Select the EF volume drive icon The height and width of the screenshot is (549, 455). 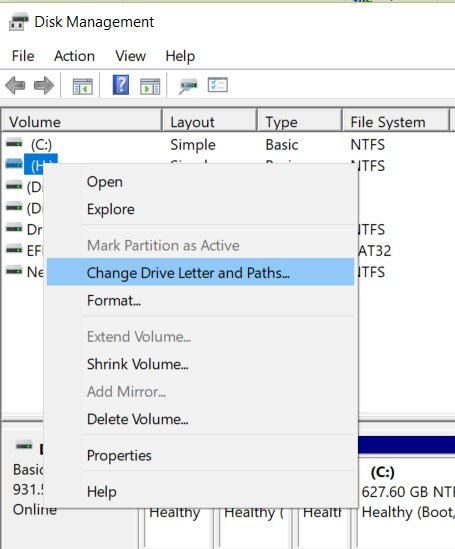[x=14, y=250]
